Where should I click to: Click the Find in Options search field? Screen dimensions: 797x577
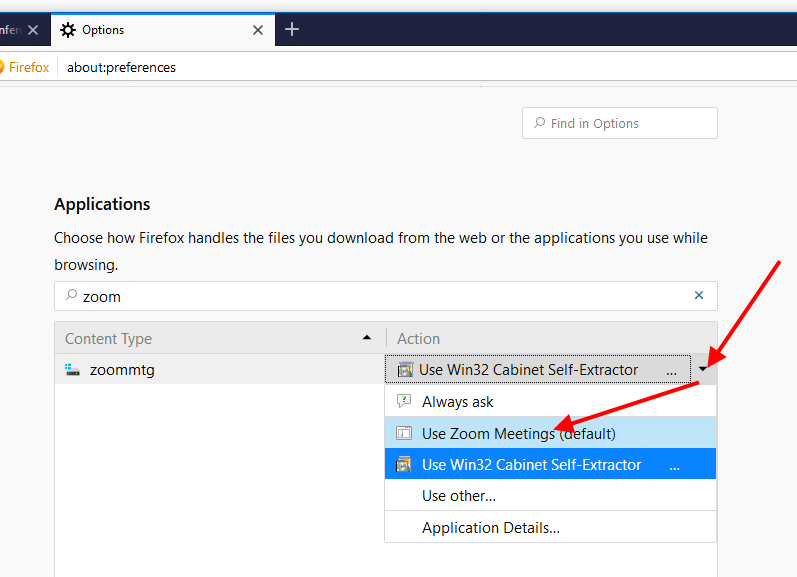pyautogui.click(x=628, y=124)
